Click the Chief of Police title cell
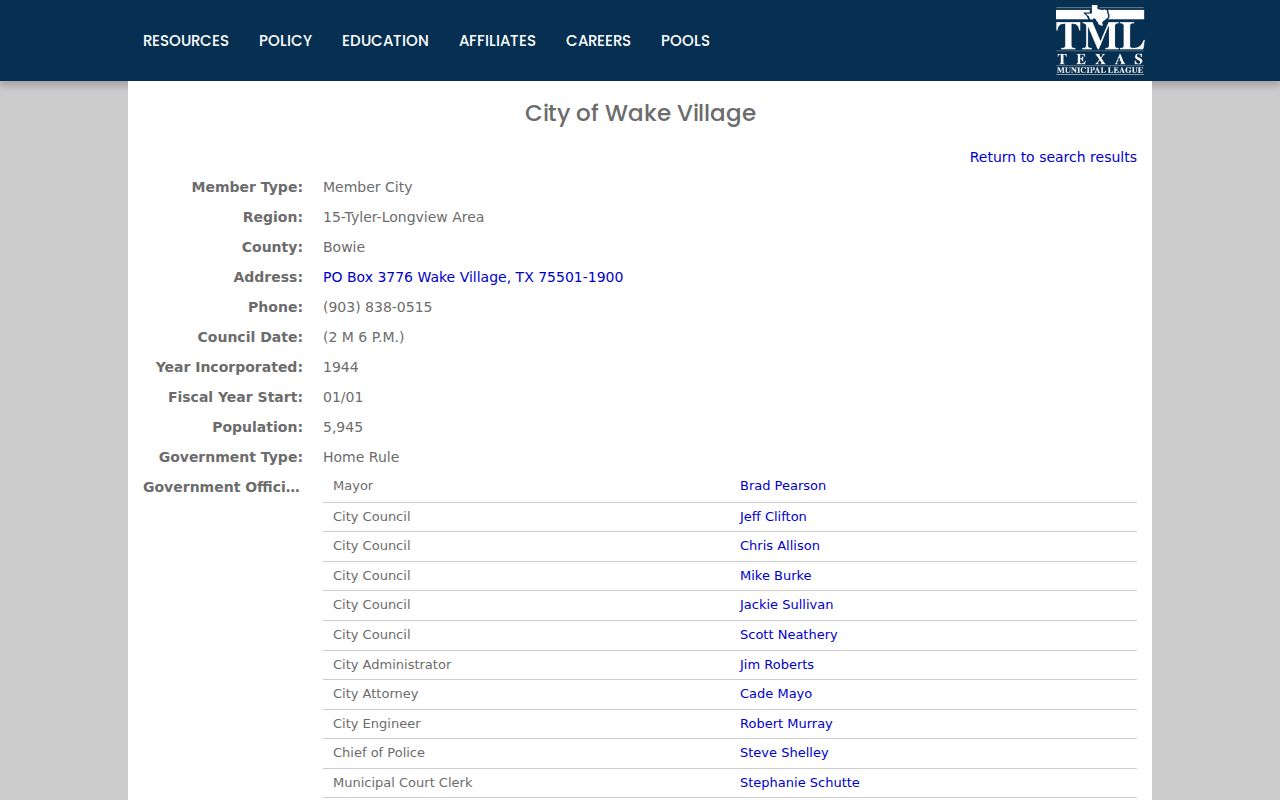The image size is (1280, 800). click(379, 753)
